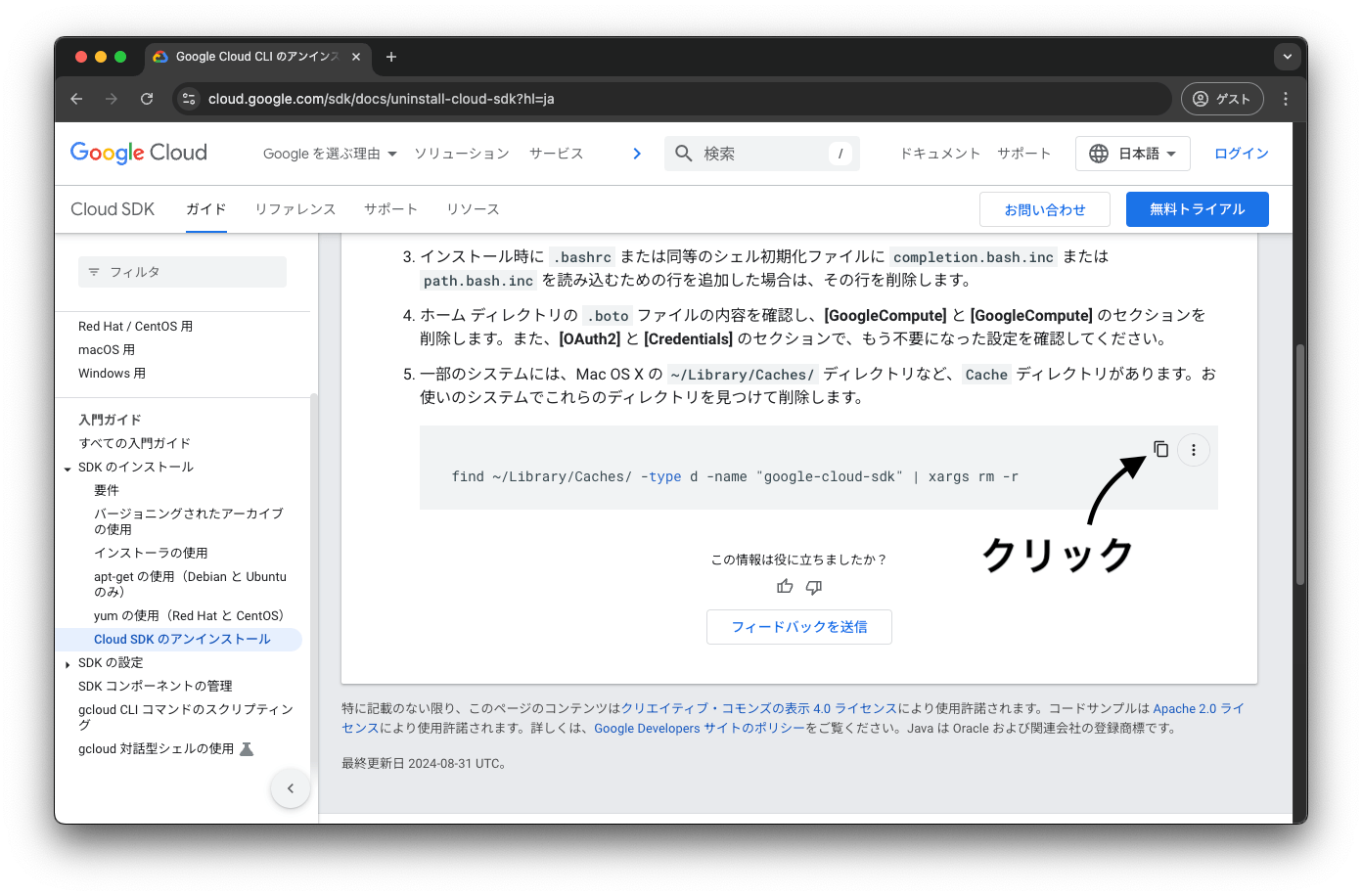Image resolution: width=1362 pixels, height=896 pixels.
Task: Click the beaker icon next to gcloud 対話型シェル
Action: pos(247,749)
